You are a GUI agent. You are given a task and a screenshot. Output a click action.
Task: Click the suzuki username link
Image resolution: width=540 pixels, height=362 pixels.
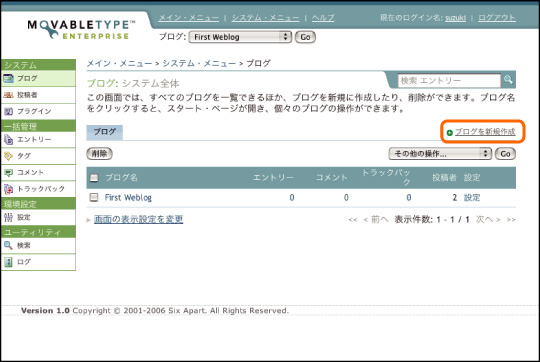point(455,18)
